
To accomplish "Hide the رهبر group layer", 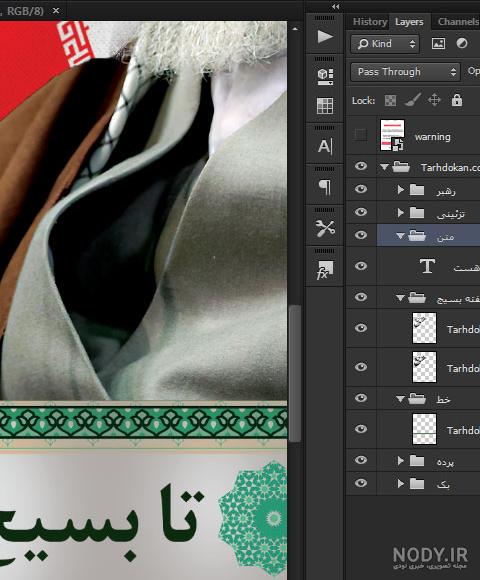I will (361, 189).
